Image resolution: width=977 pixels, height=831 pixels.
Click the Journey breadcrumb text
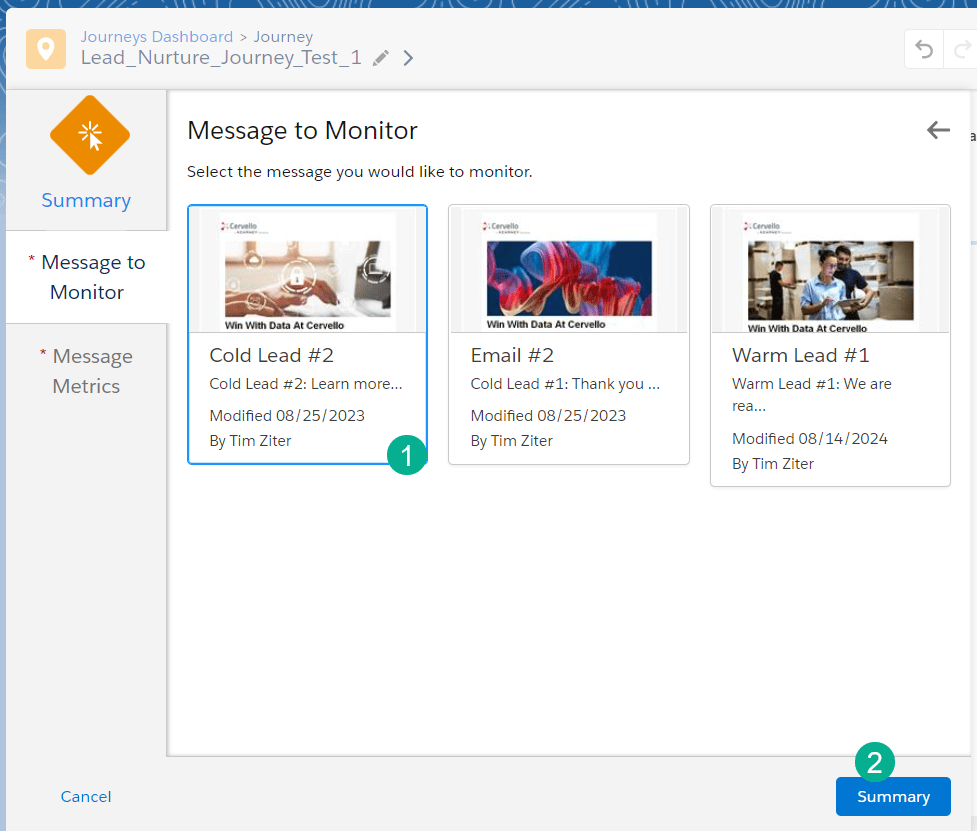(x=283, y=37)
